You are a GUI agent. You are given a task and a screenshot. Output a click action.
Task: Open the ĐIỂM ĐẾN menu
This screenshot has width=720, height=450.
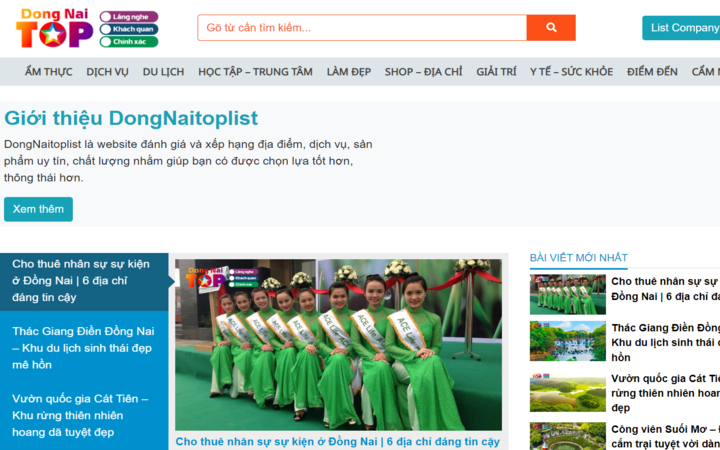[652, 72]
